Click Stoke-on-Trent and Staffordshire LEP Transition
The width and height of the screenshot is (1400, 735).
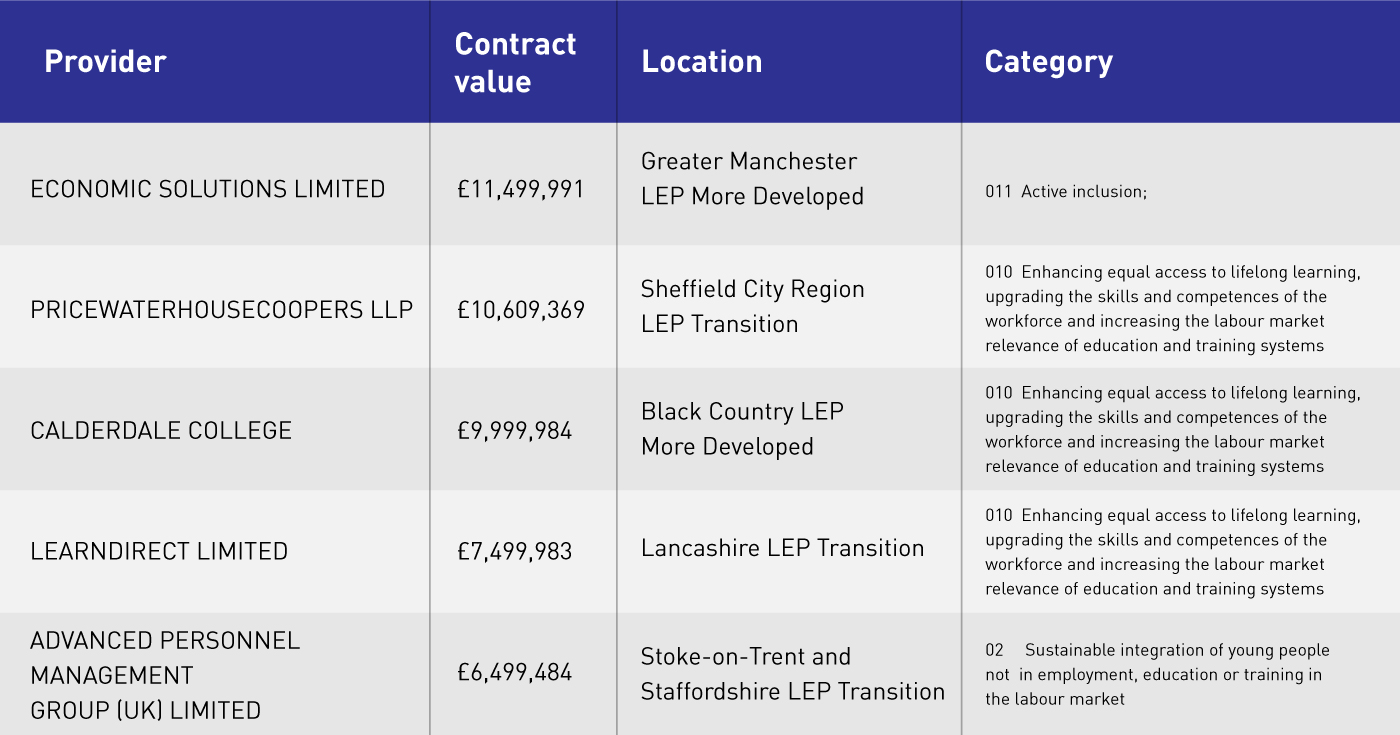(792, 674)
